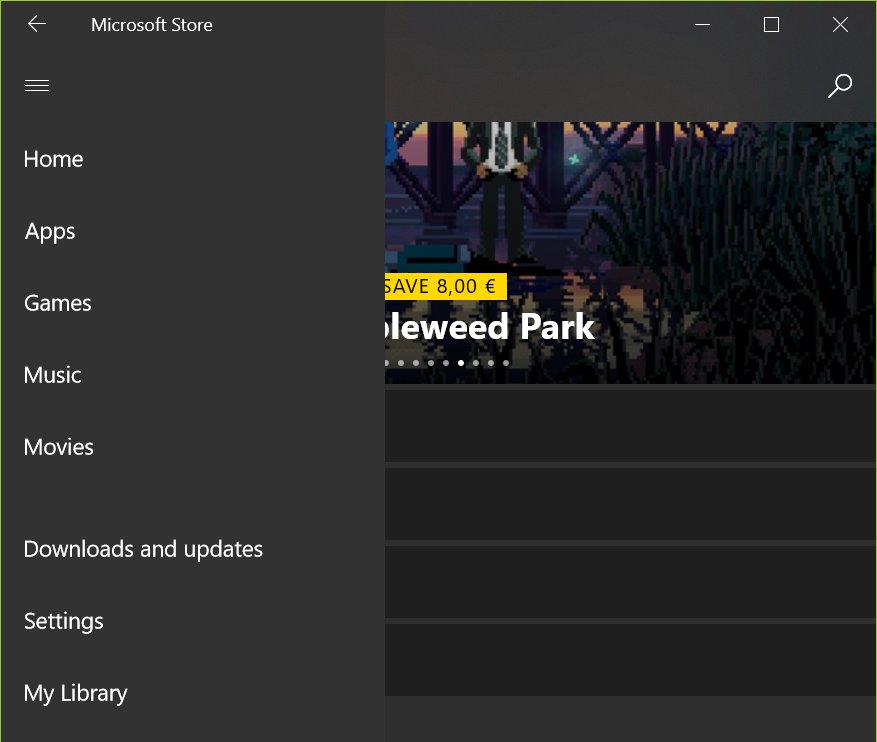Select Games from the side menu
Screen dimensions: 877x742
coord(58,303)
